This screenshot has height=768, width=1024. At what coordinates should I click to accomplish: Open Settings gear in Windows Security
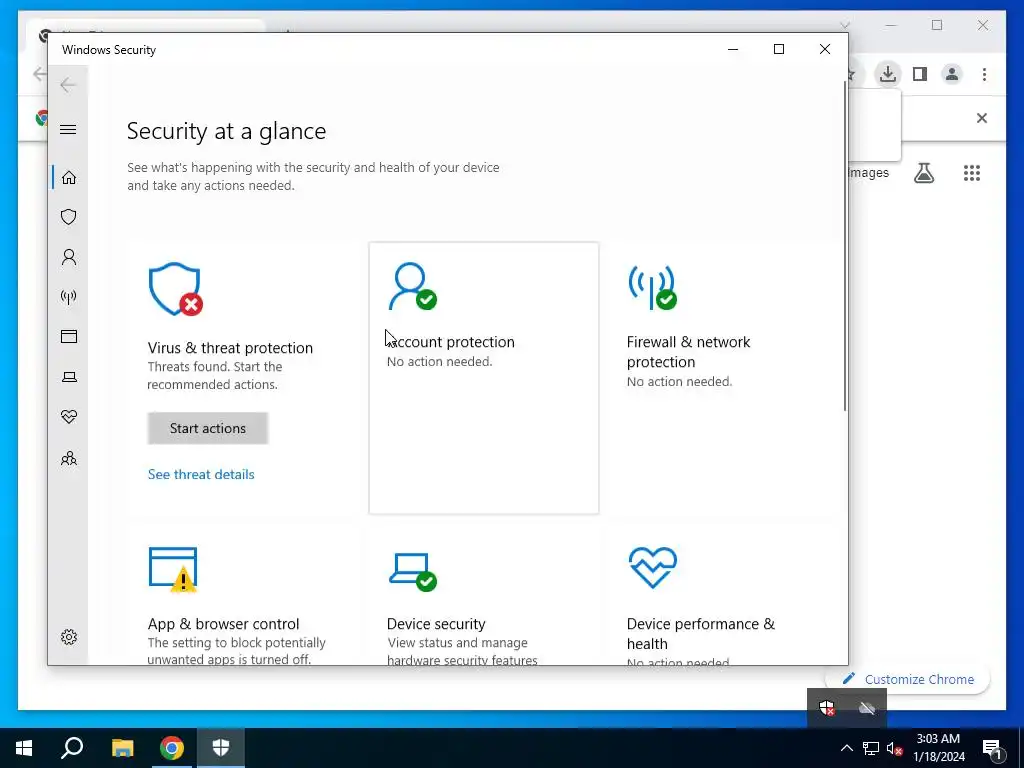(69, 637)
